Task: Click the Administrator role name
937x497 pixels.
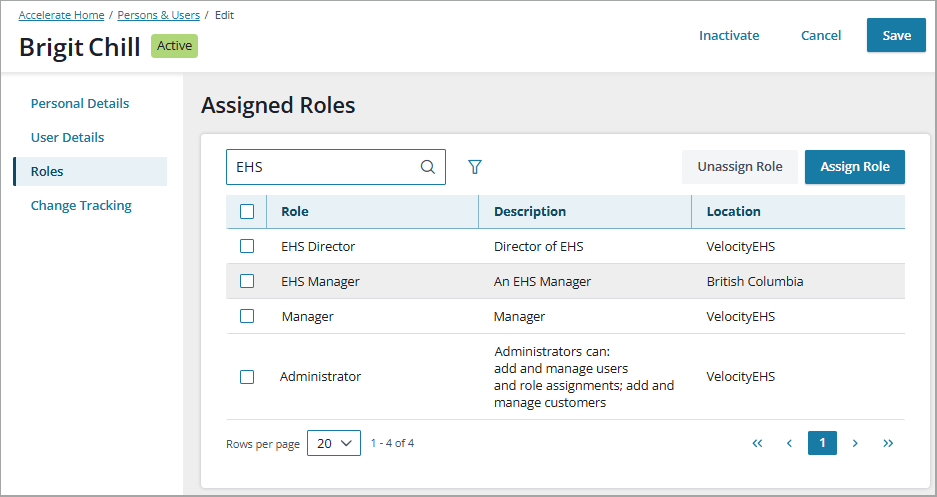Action: click(x=320, y=377)
